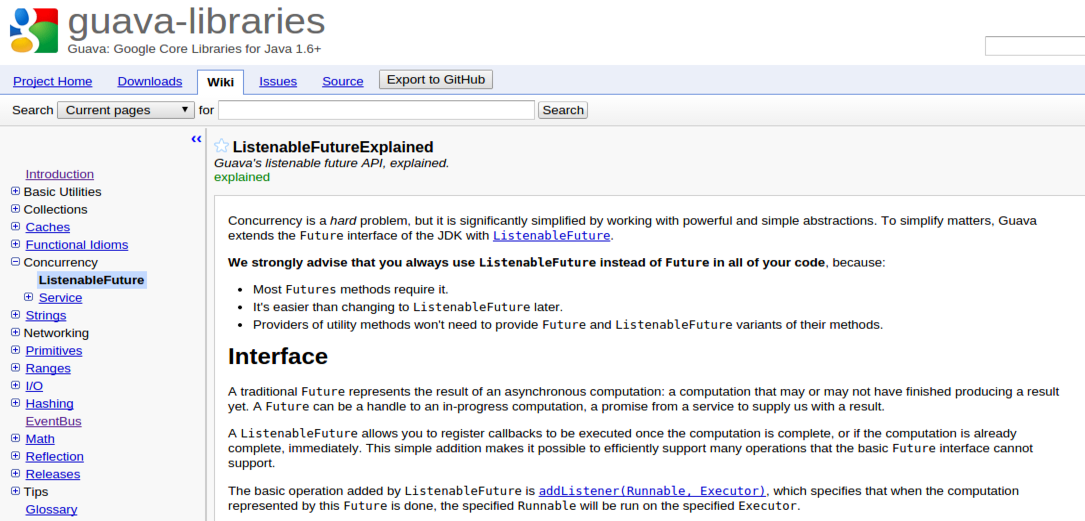Expand the Collections tree node
This screenshot has height=521, width=1085.
15,209
